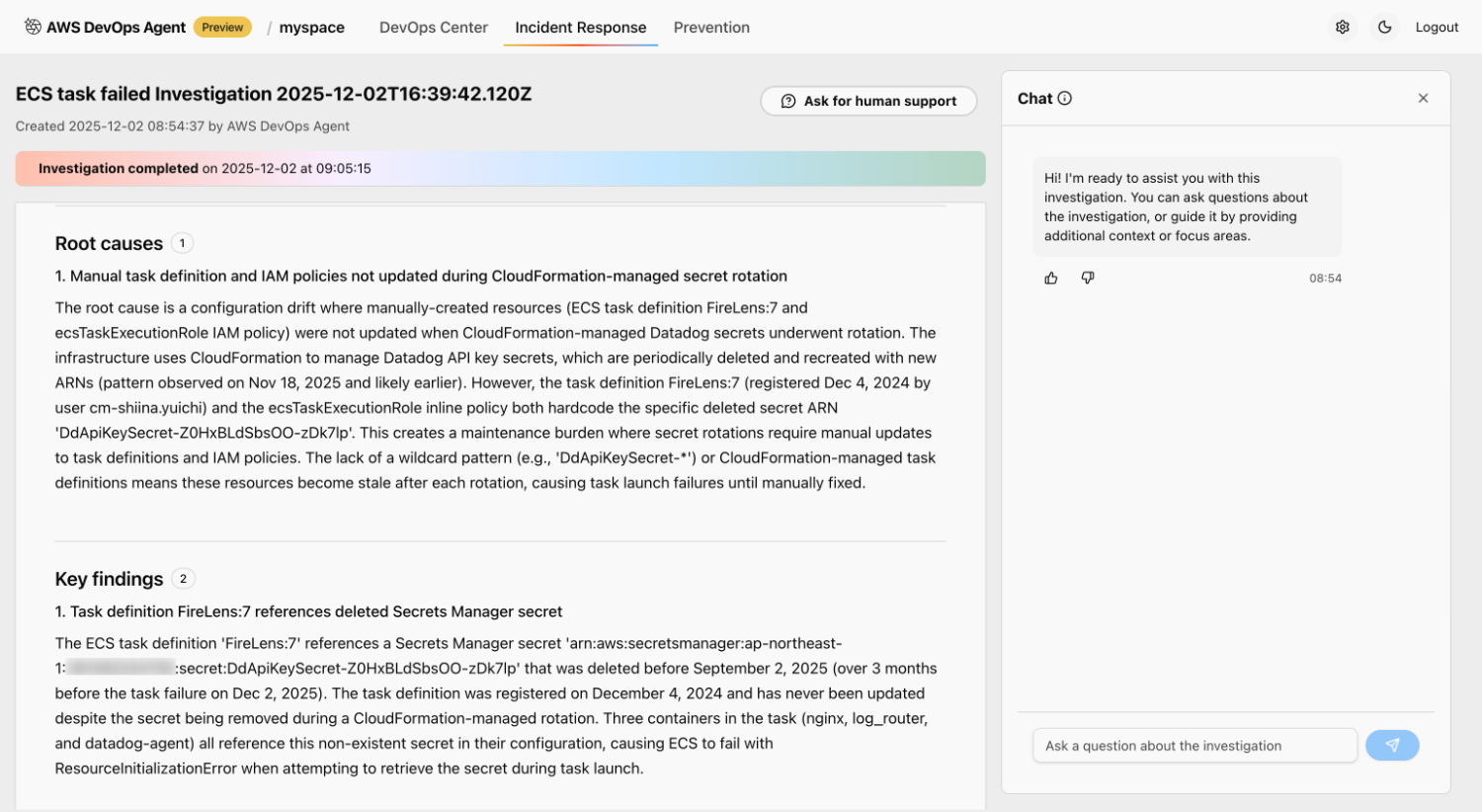The height and width of the screenshot is (812, 1482).
Task: Click the Investigation completed status banner
Action: (500, 169)
